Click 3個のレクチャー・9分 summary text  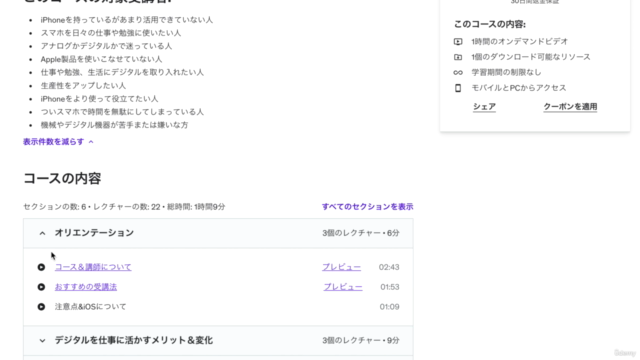pyautogui.click(x=361, y=340)
